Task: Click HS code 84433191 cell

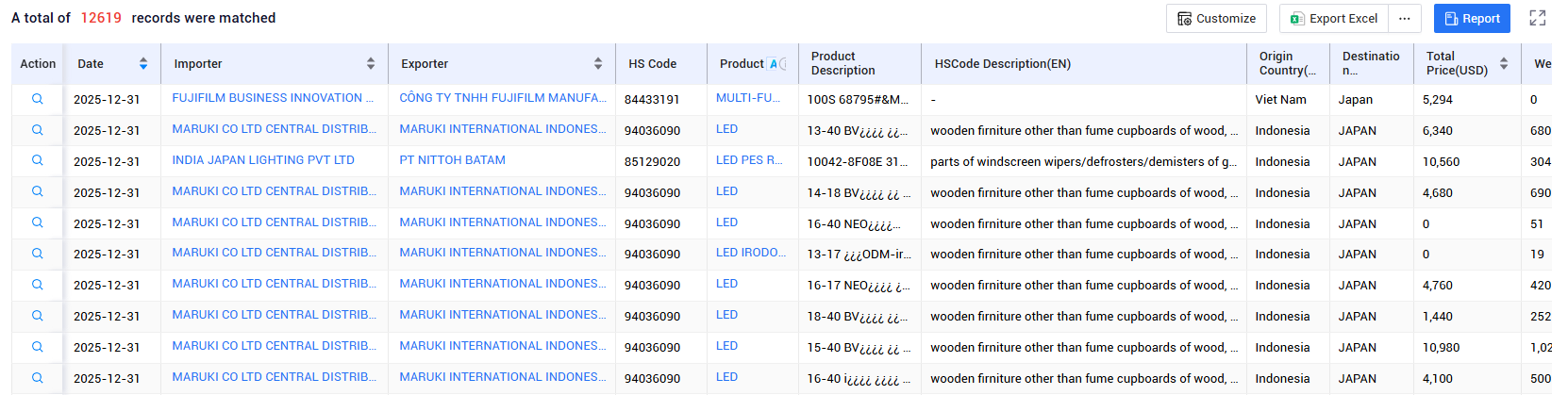Action: tap(652, 99)
